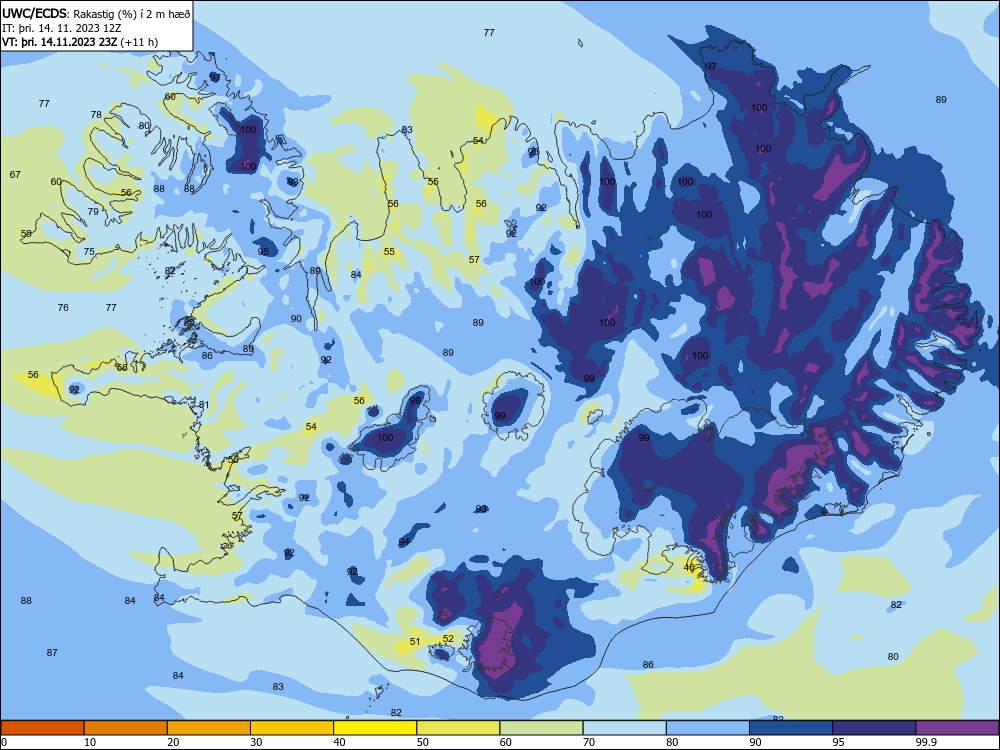Screen dimensions: 1000x750
Task: Click the indigo 95–99.9 legend swatch
Action: [x=874, y=728]
